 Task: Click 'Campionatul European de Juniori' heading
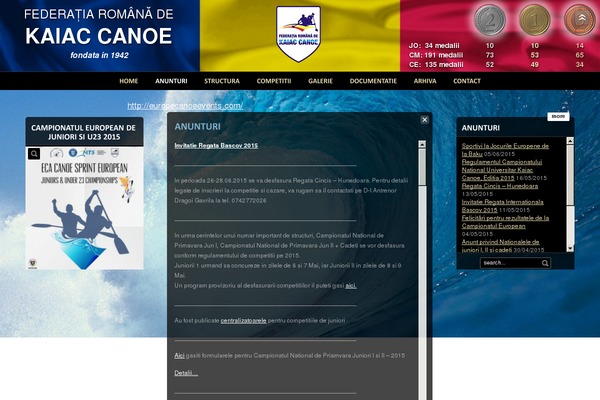coord(83,132)
